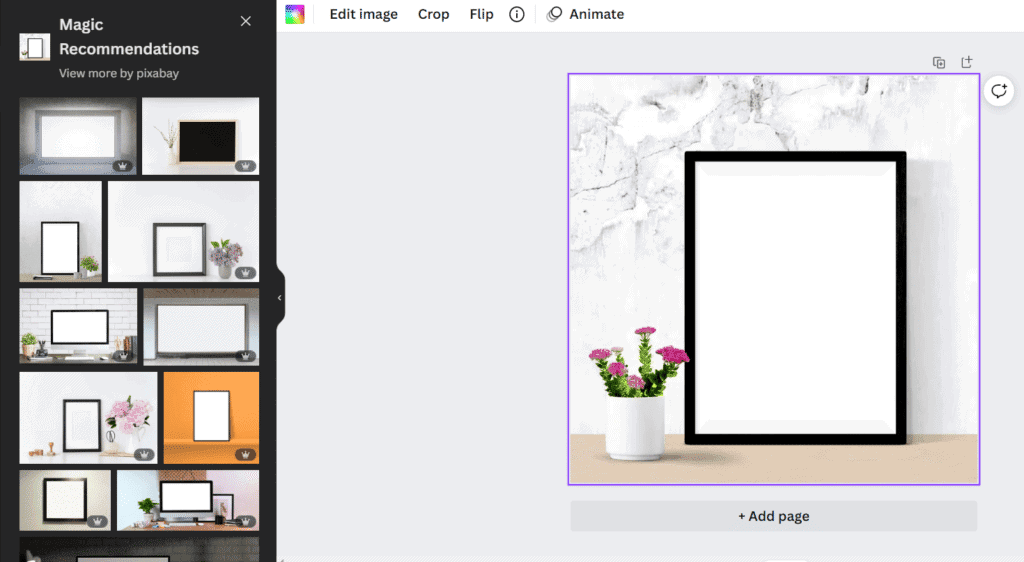Collapse the side panel with the arrow handle
Screen dimensions: 1024x562
click(x=280, y=298)
